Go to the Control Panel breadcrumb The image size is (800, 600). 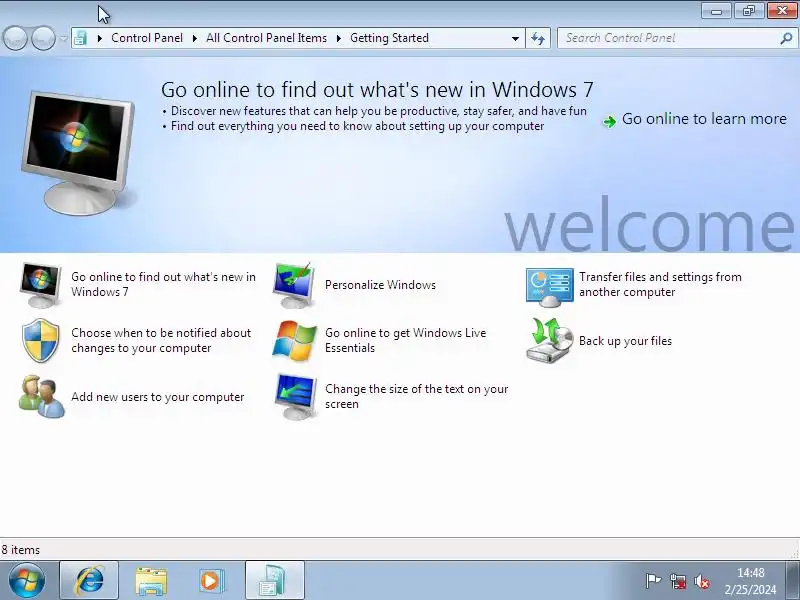[x=146, y=38]
